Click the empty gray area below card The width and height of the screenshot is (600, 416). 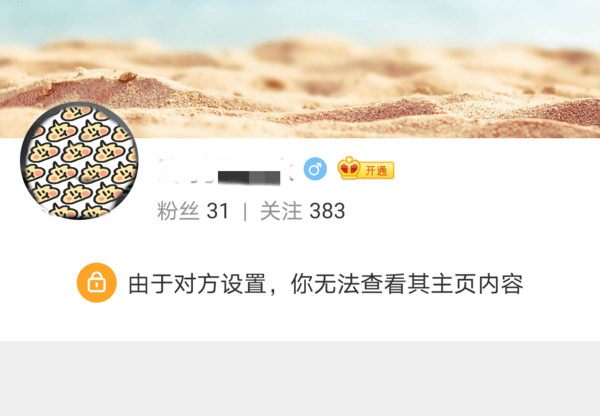(300, 378)
